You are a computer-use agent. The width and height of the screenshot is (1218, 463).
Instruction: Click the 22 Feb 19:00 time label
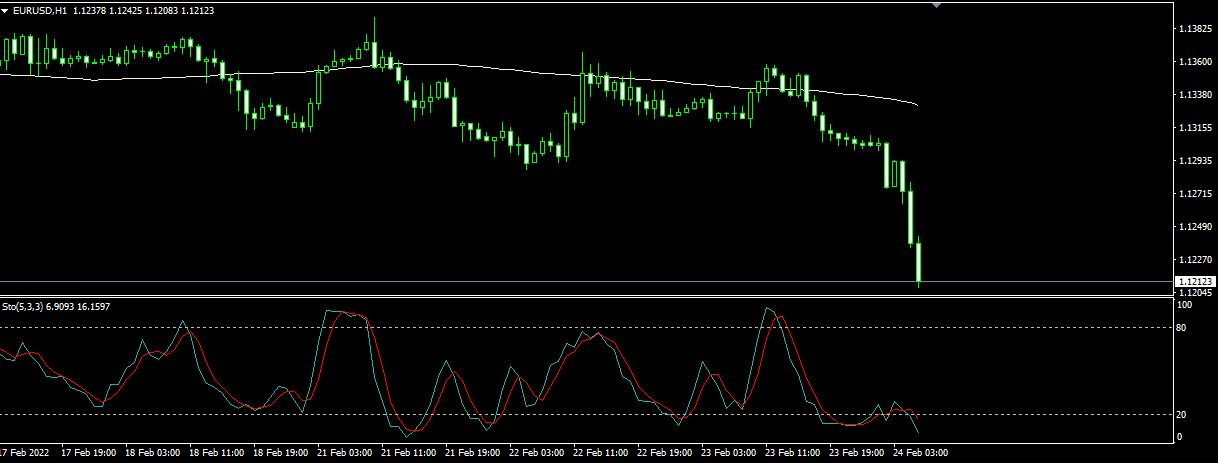[664, 452]
